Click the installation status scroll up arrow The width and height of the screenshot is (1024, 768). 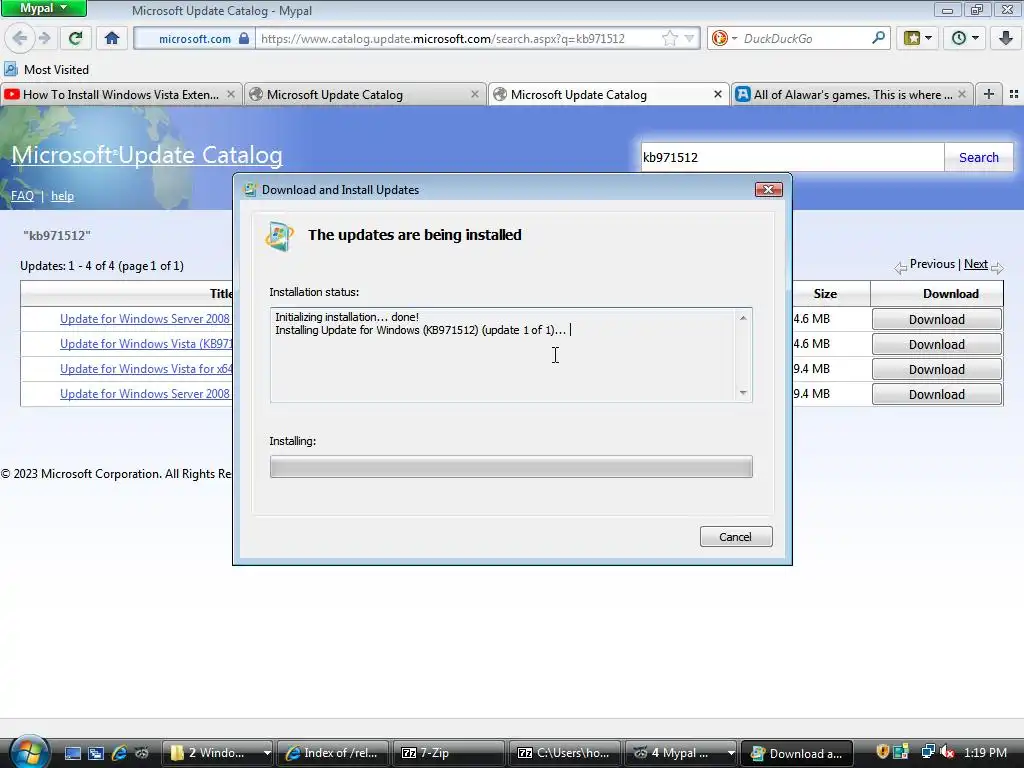[743, 318]
